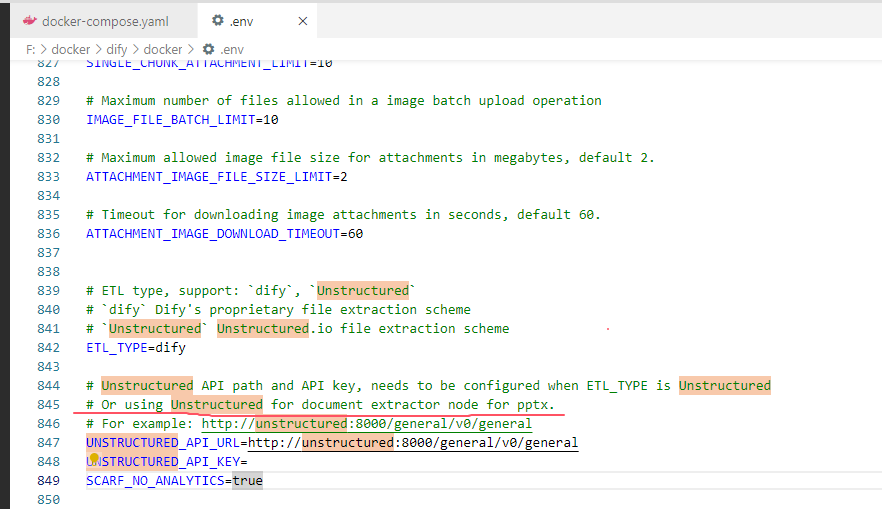
Task: Open the docker breadcrumb following dify
Action: tap(163, 48)
